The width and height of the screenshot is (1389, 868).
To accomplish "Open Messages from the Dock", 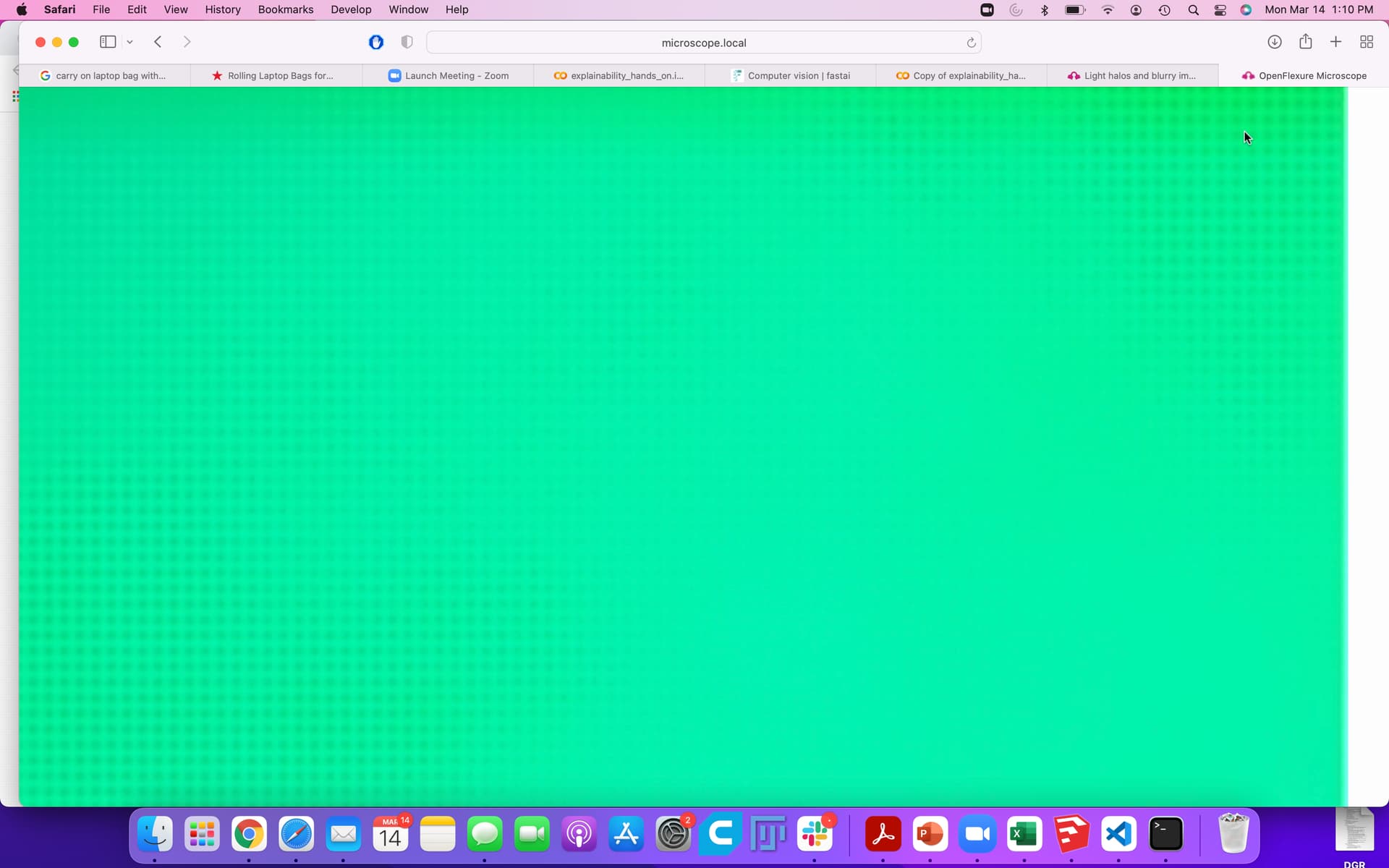I will (485, 835).
